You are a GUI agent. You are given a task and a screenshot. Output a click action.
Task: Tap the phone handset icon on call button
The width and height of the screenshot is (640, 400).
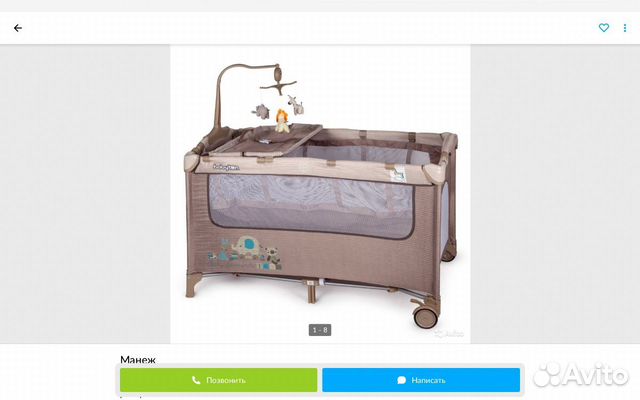pos(196,380)
